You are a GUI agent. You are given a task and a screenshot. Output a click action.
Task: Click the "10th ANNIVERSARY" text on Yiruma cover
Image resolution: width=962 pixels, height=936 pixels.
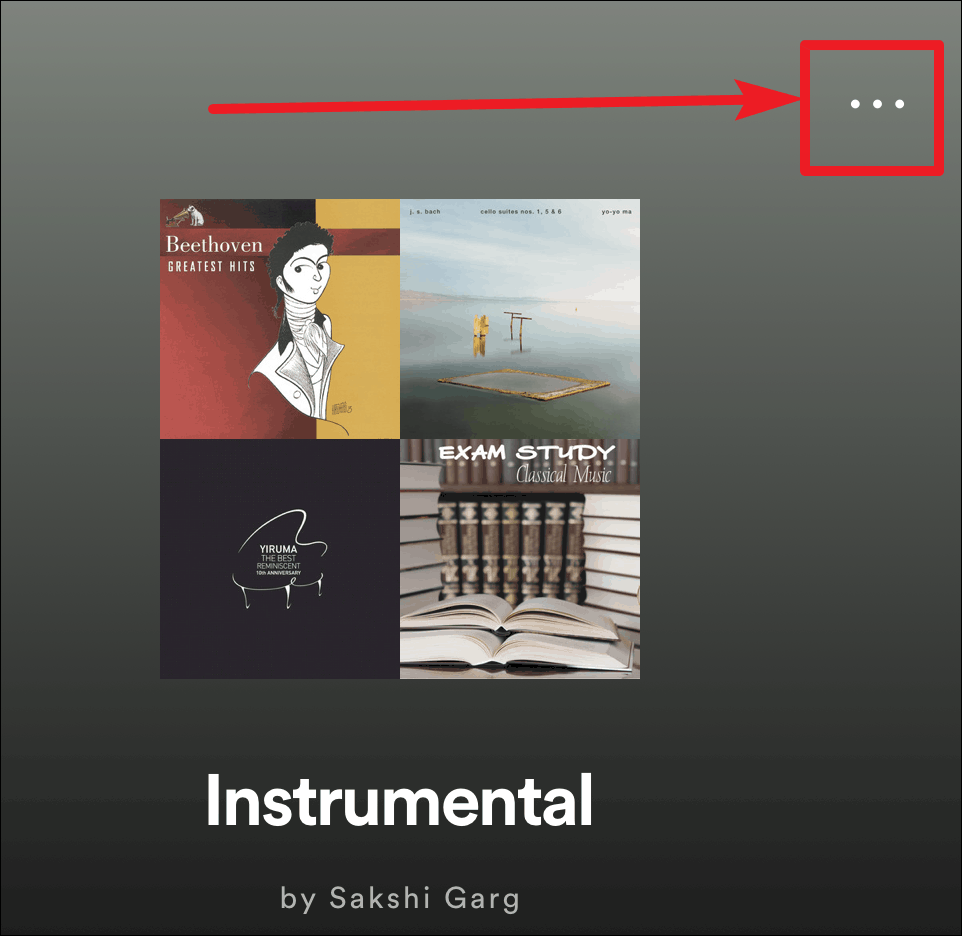(279, 573)
